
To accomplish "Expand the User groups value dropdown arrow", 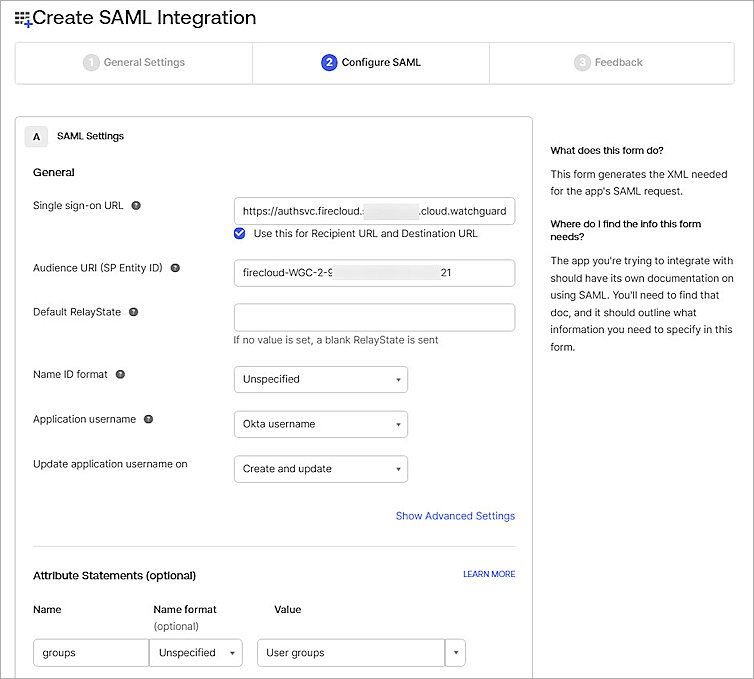I will point(455,653).
